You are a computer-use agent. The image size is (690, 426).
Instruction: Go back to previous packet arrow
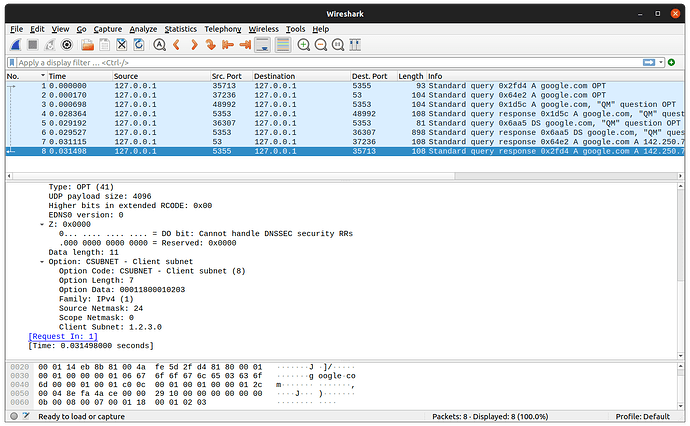point(177,45)
